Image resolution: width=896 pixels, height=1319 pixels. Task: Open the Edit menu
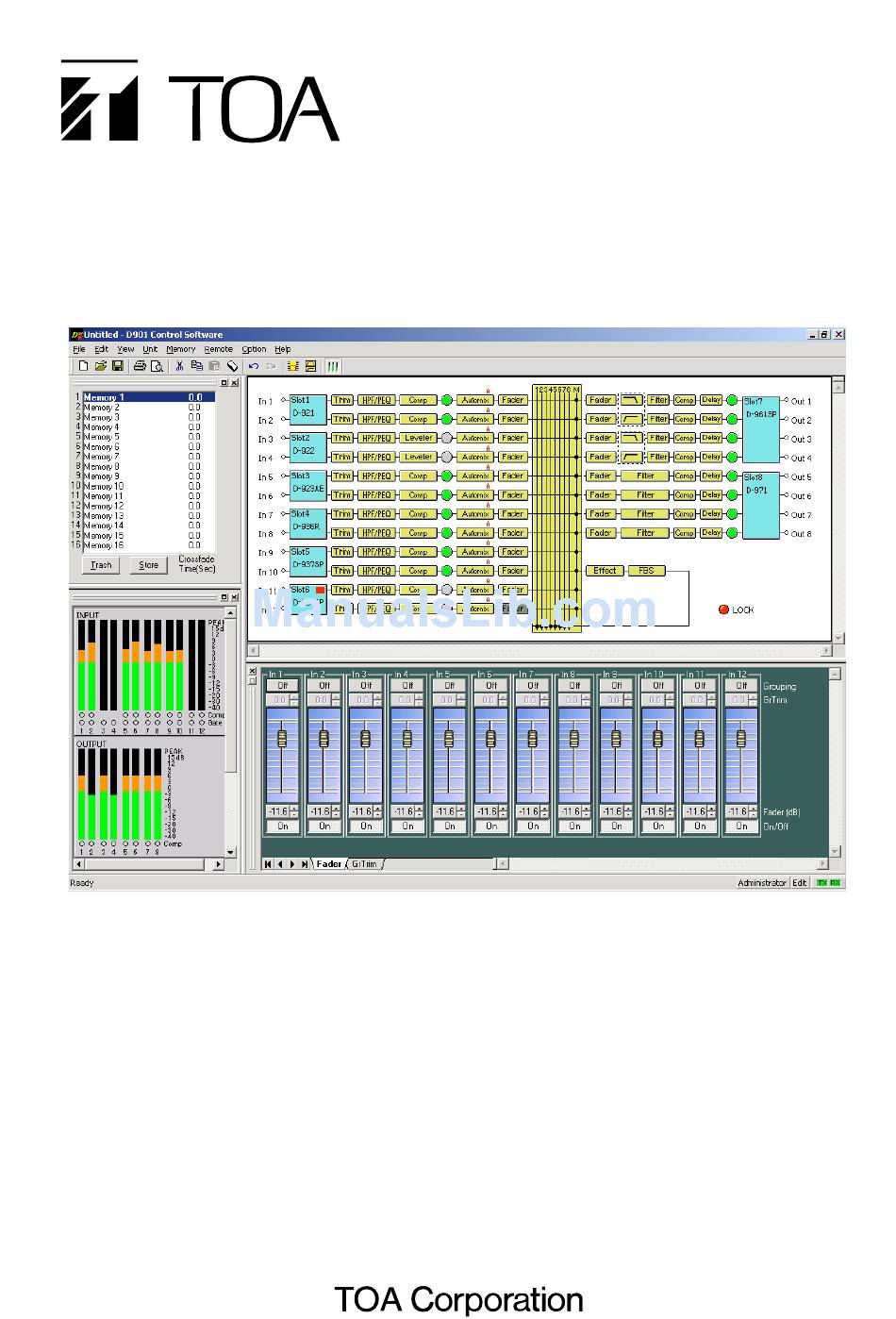click(102, 349)
